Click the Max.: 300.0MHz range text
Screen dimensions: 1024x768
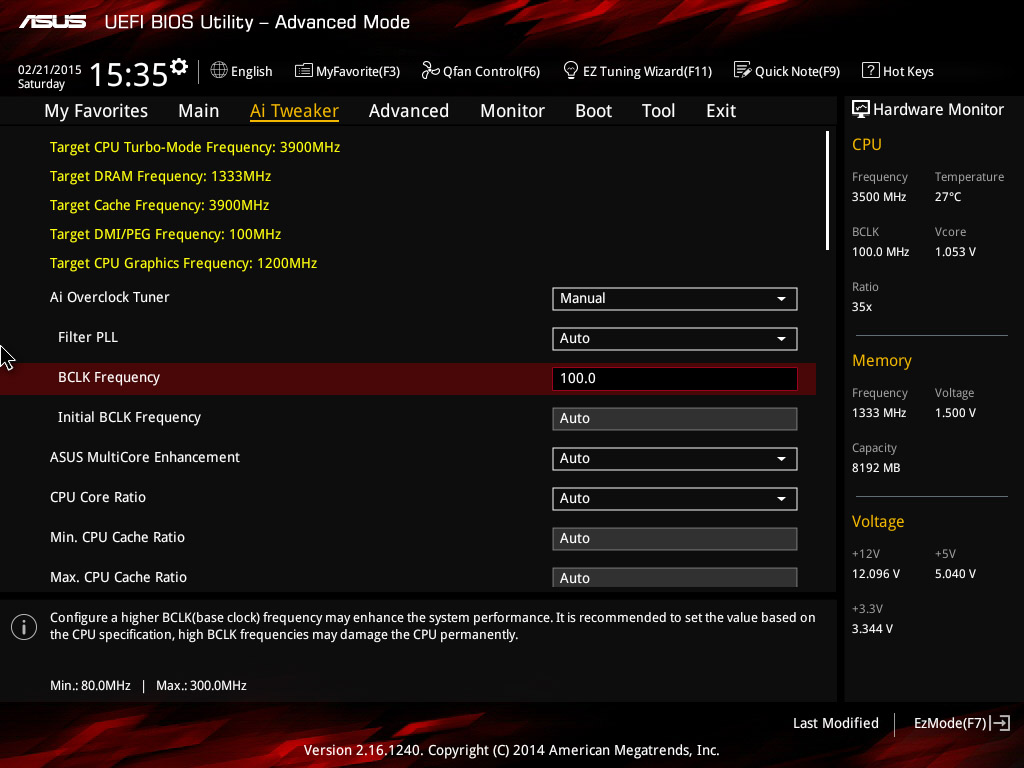201,686
